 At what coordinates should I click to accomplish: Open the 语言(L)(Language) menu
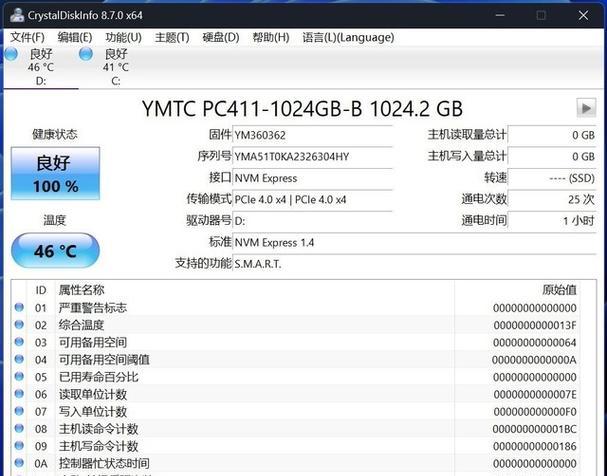coord(348,37)
